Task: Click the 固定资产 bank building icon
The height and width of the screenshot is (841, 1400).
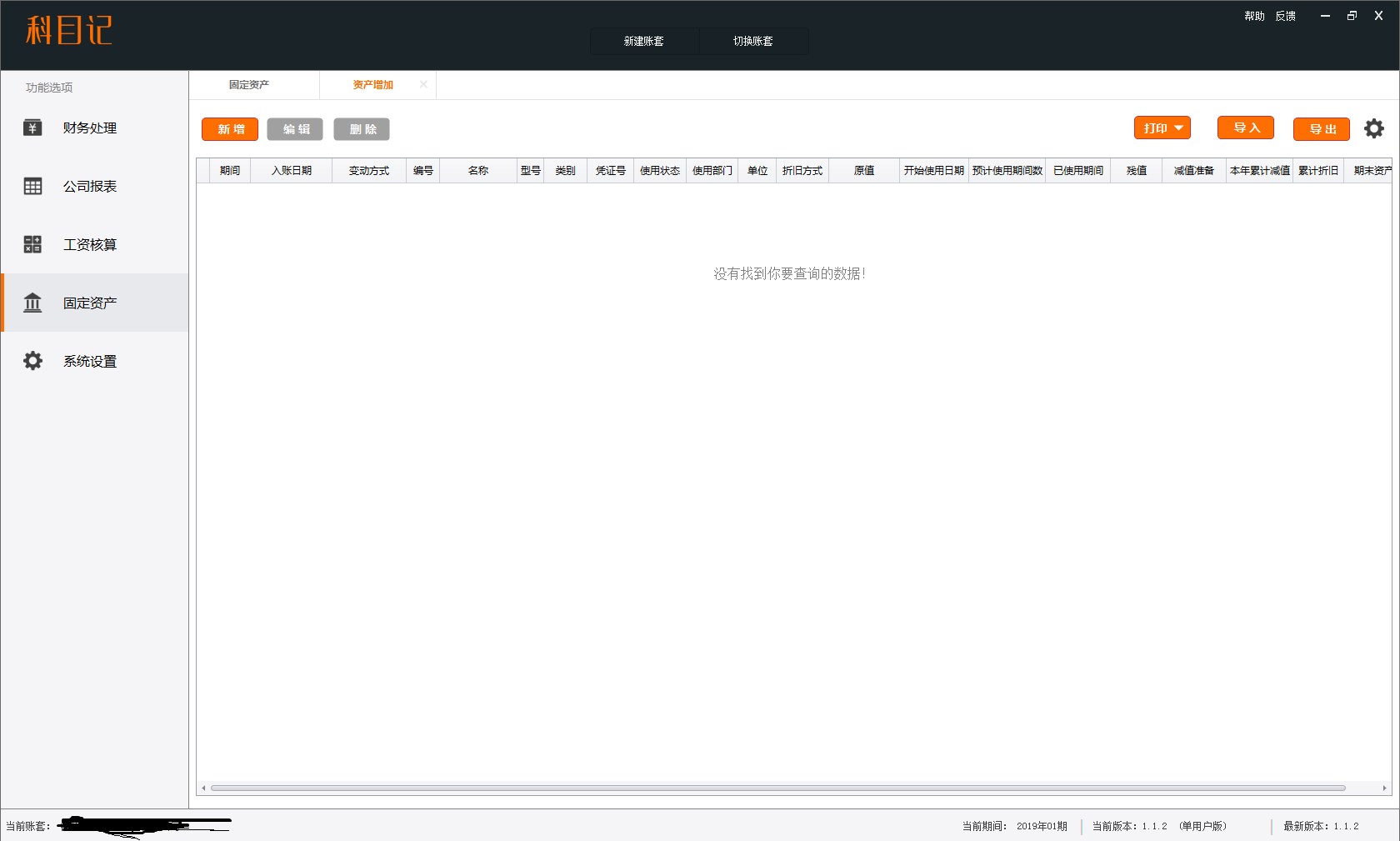Action: click(x=32, y=303)
